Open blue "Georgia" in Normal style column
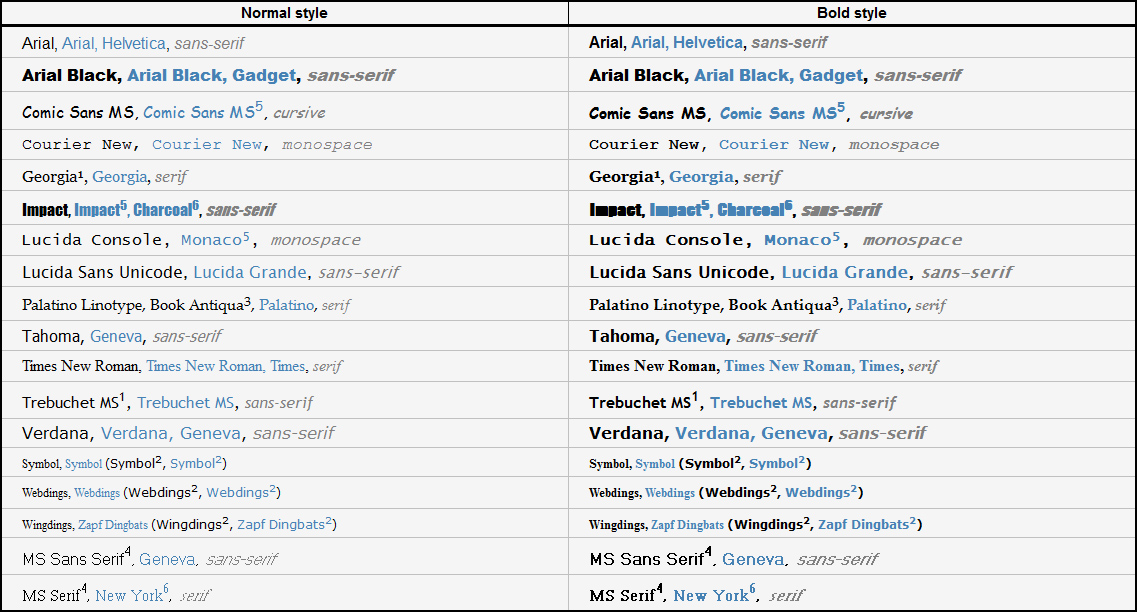Viewport: 1137px width, 612px height. click(120, 177)
